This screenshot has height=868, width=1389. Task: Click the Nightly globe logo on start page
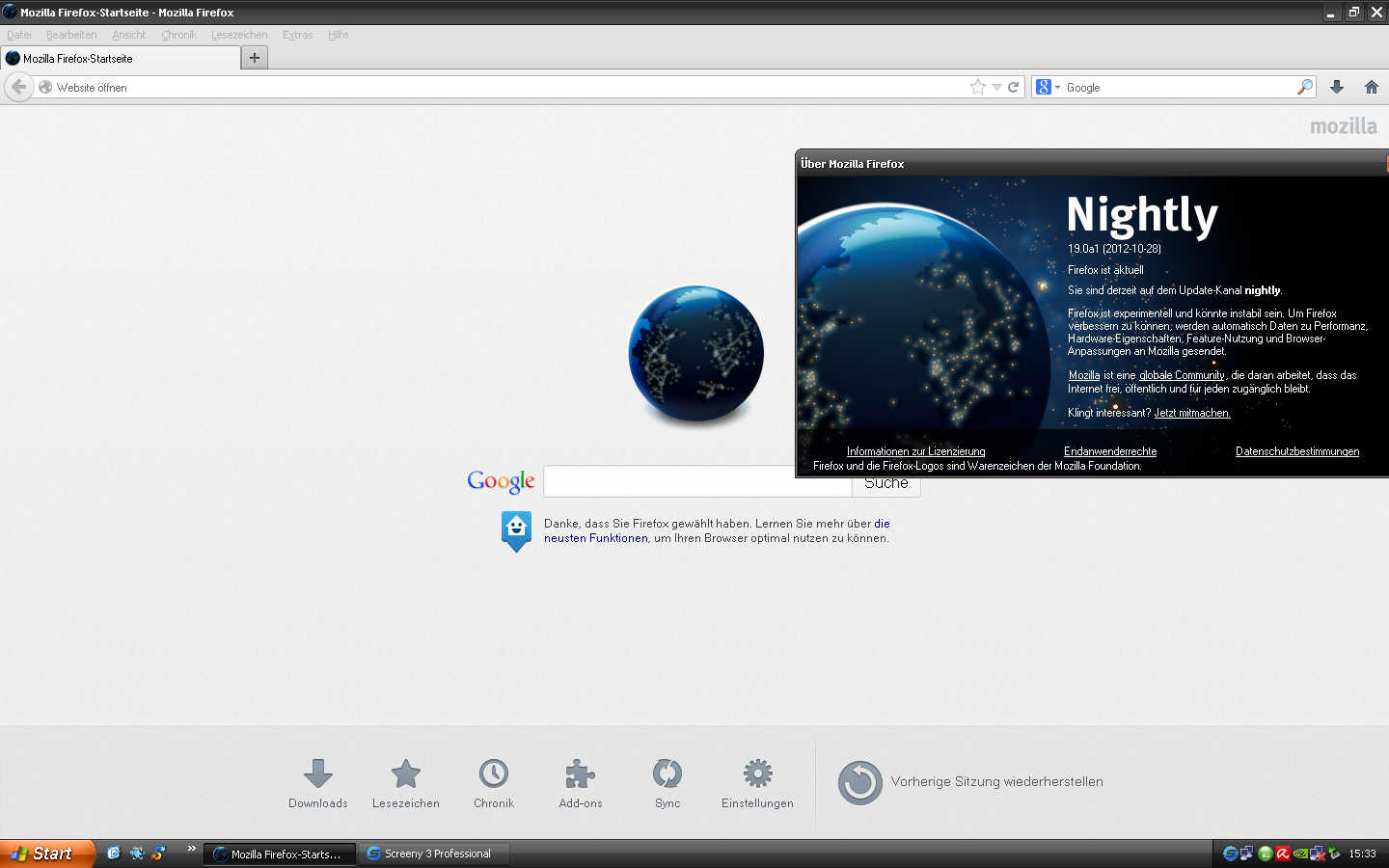pos(696,355)
